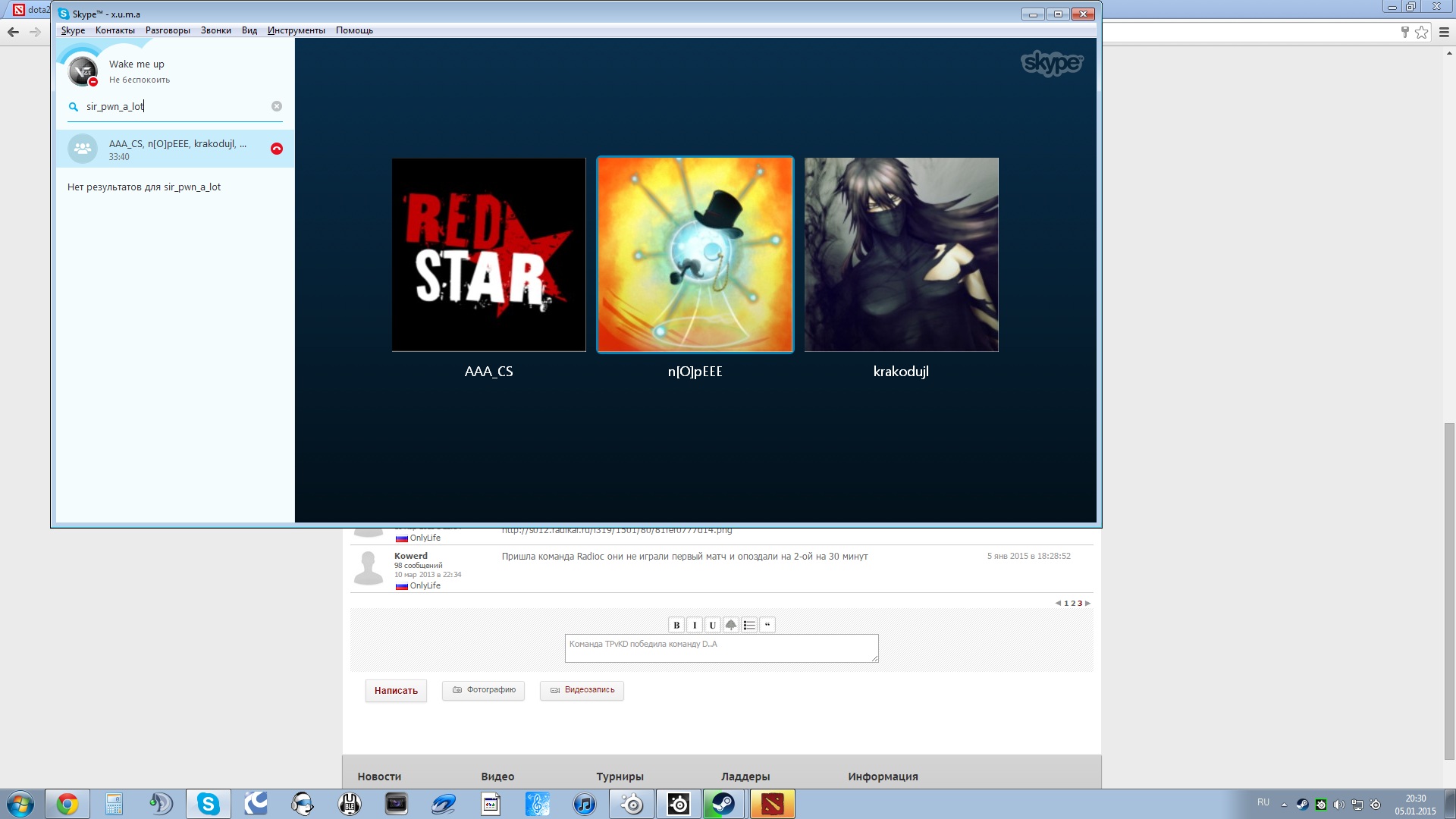The image size is (1456, 819).
Task: Click the forum reply text area
Action: pyautogui.click(x=721, y=648)
